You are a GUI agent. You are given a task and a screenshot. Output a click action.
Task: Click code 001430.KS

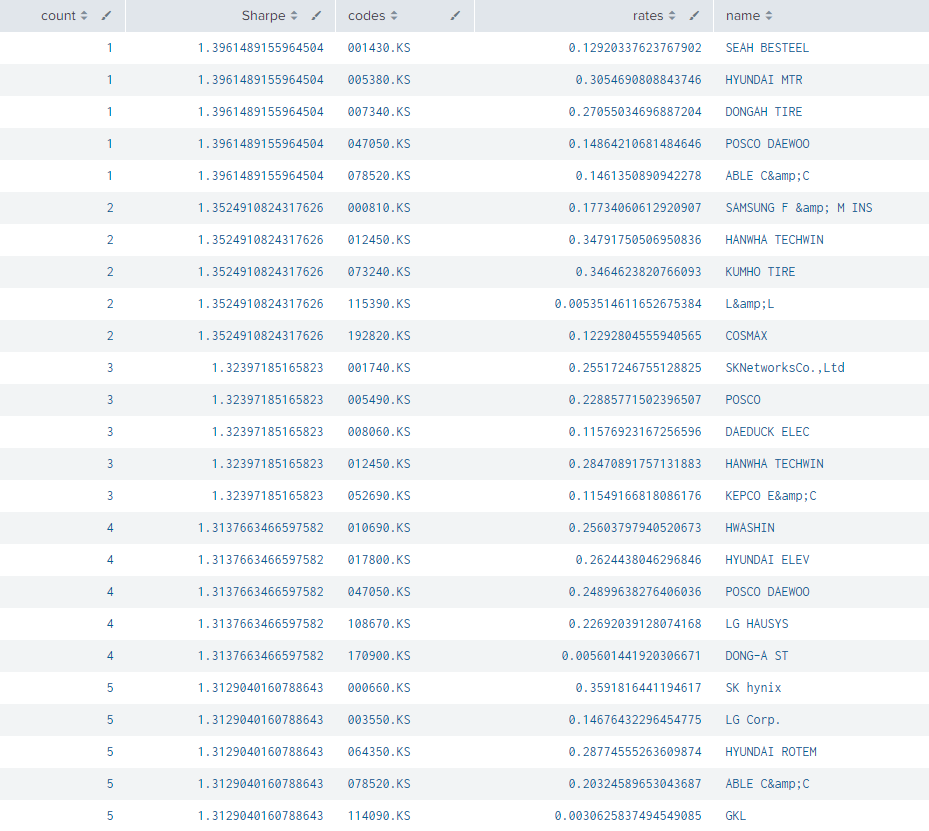coord(379,48)
